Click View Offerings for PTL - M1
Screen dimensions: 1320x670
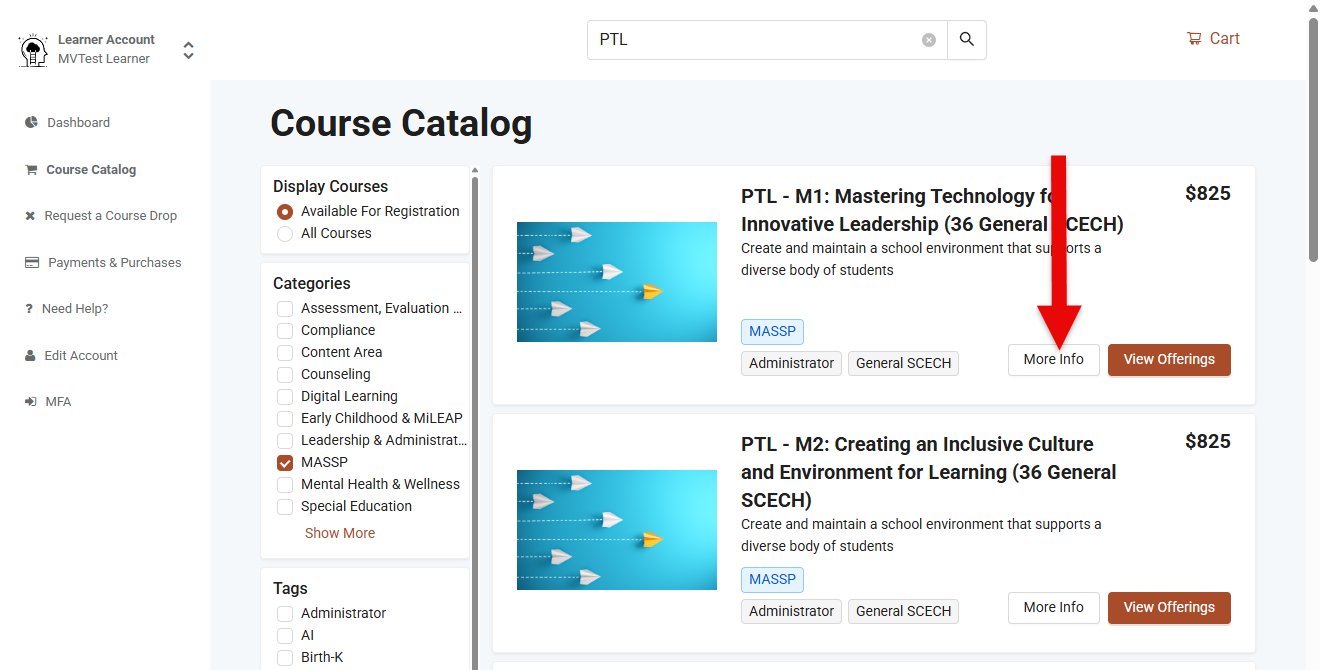click(x=1169, y=360)
